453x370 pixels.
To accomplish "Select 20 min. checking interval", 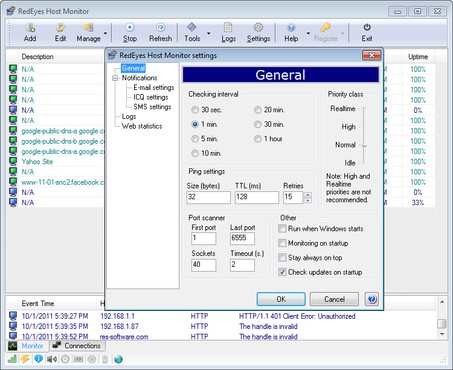I will (x=258, y=110).
